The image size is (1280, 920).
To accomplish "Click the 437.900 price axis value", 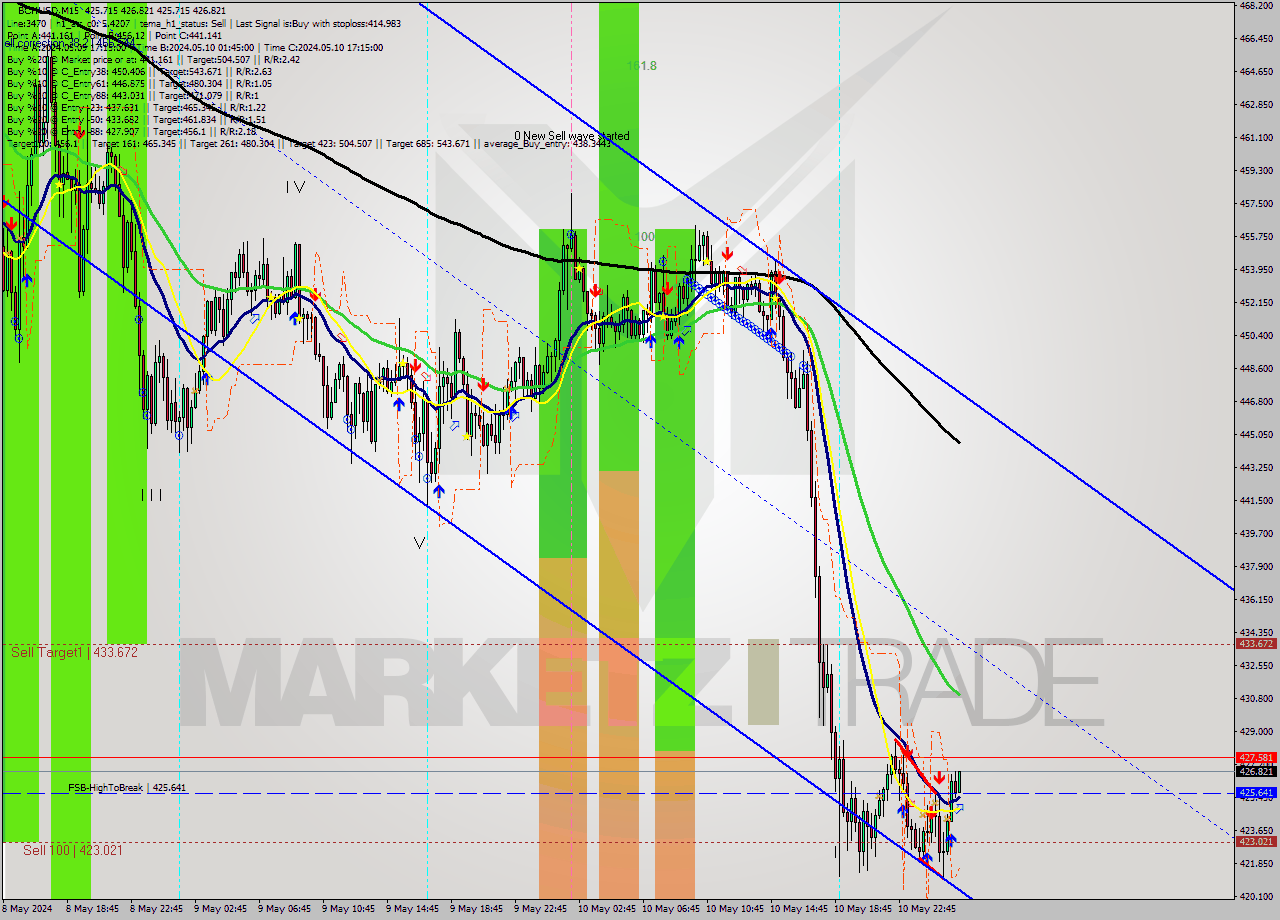I will 1255,566.
